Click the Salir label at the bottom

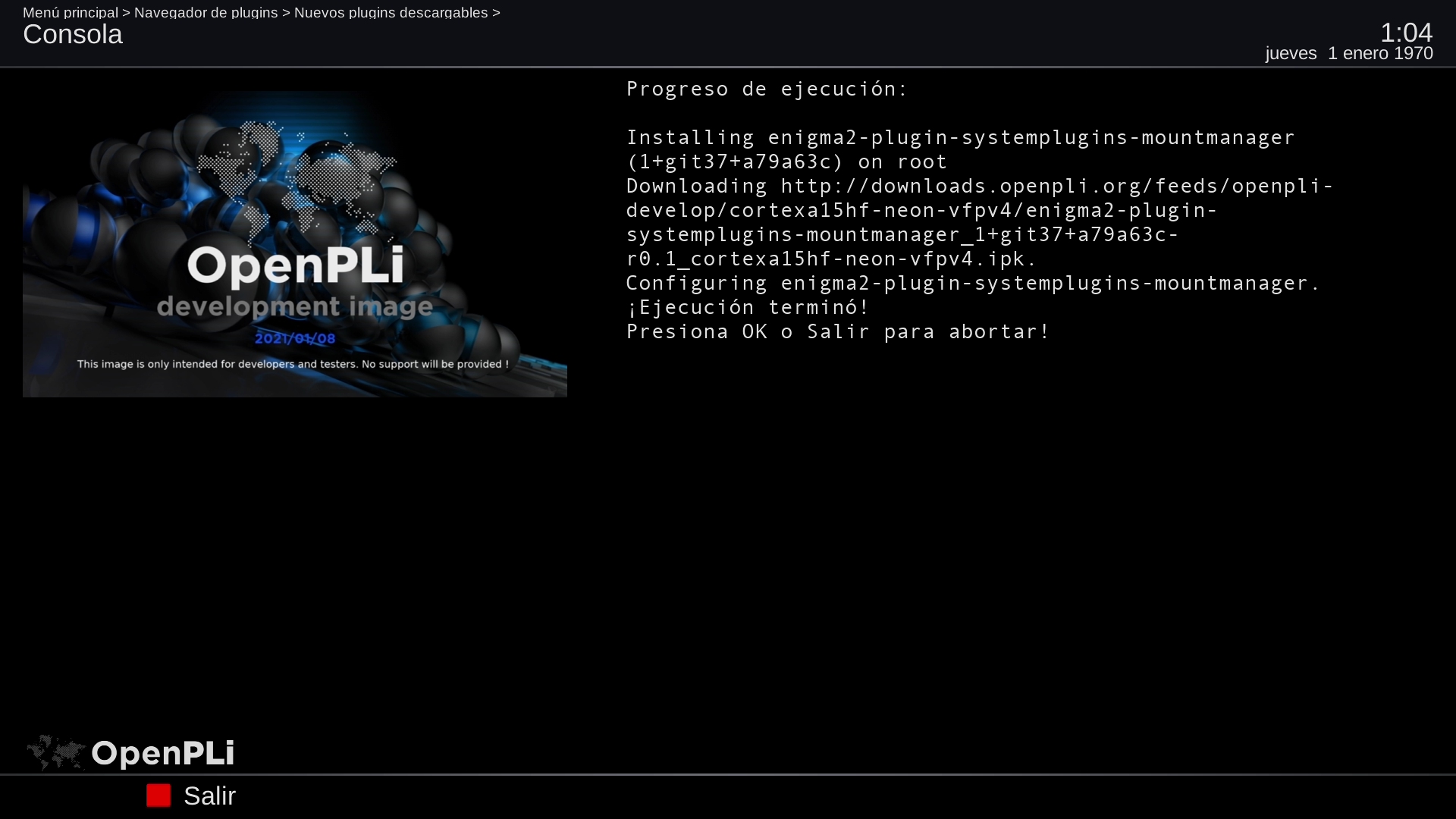point(209,795)
